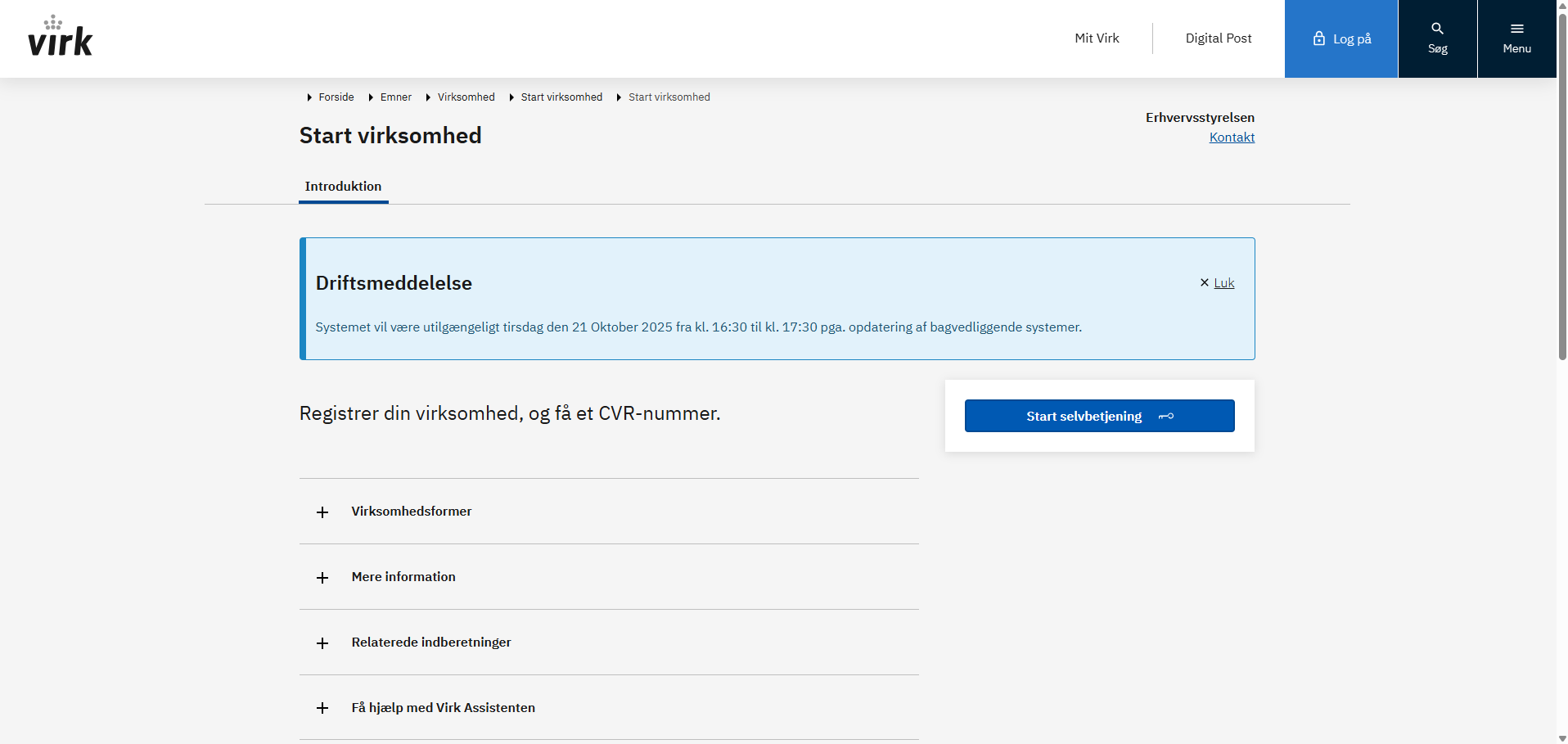Close the Driftsmeddelelse with the X icon
The height and width of the screenshot is (744, 1568).
(x=1205, y=282)
